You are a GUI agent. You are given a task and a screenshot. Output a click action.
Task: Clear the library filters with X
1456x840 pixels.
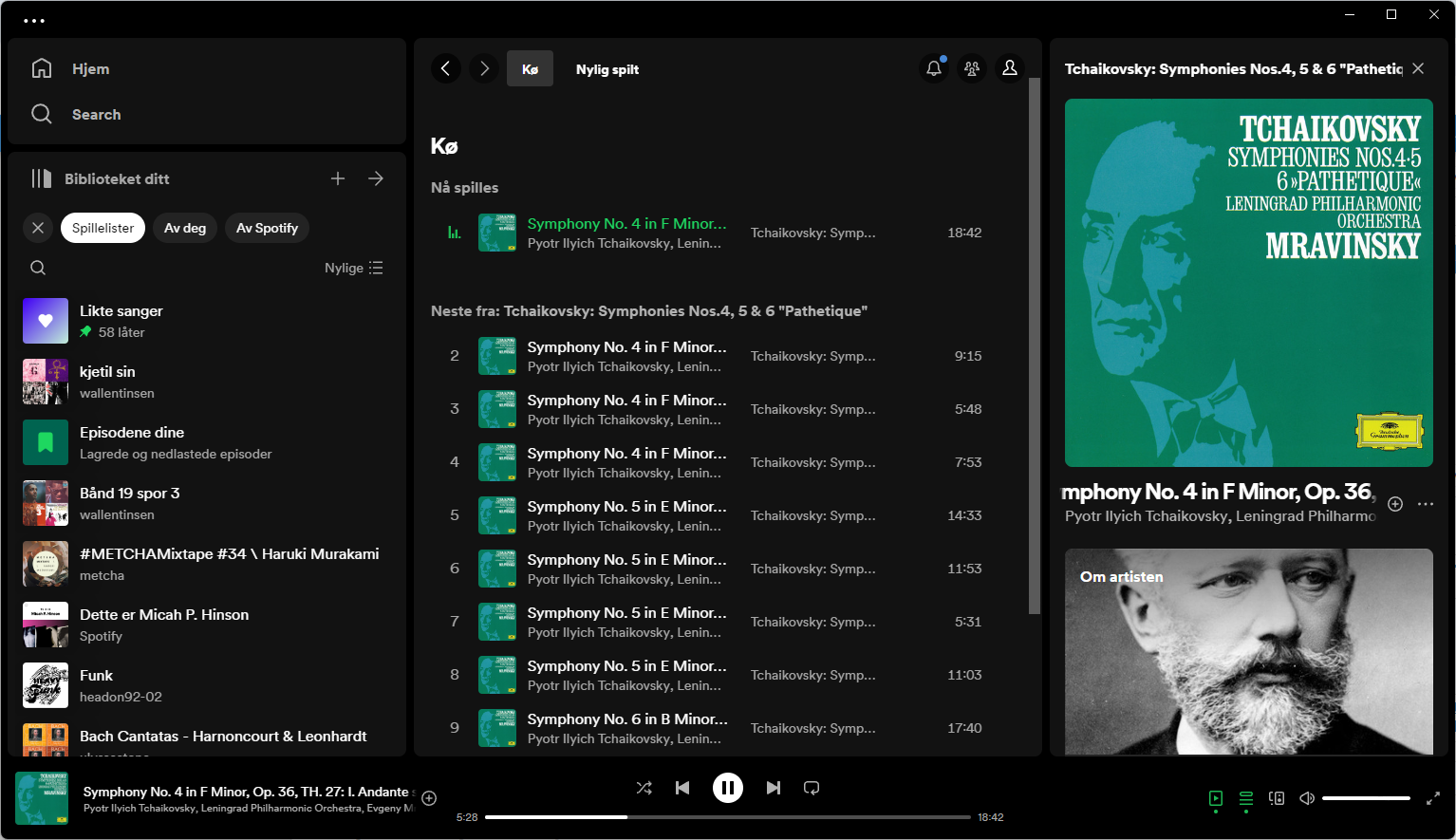coord(38,228)
